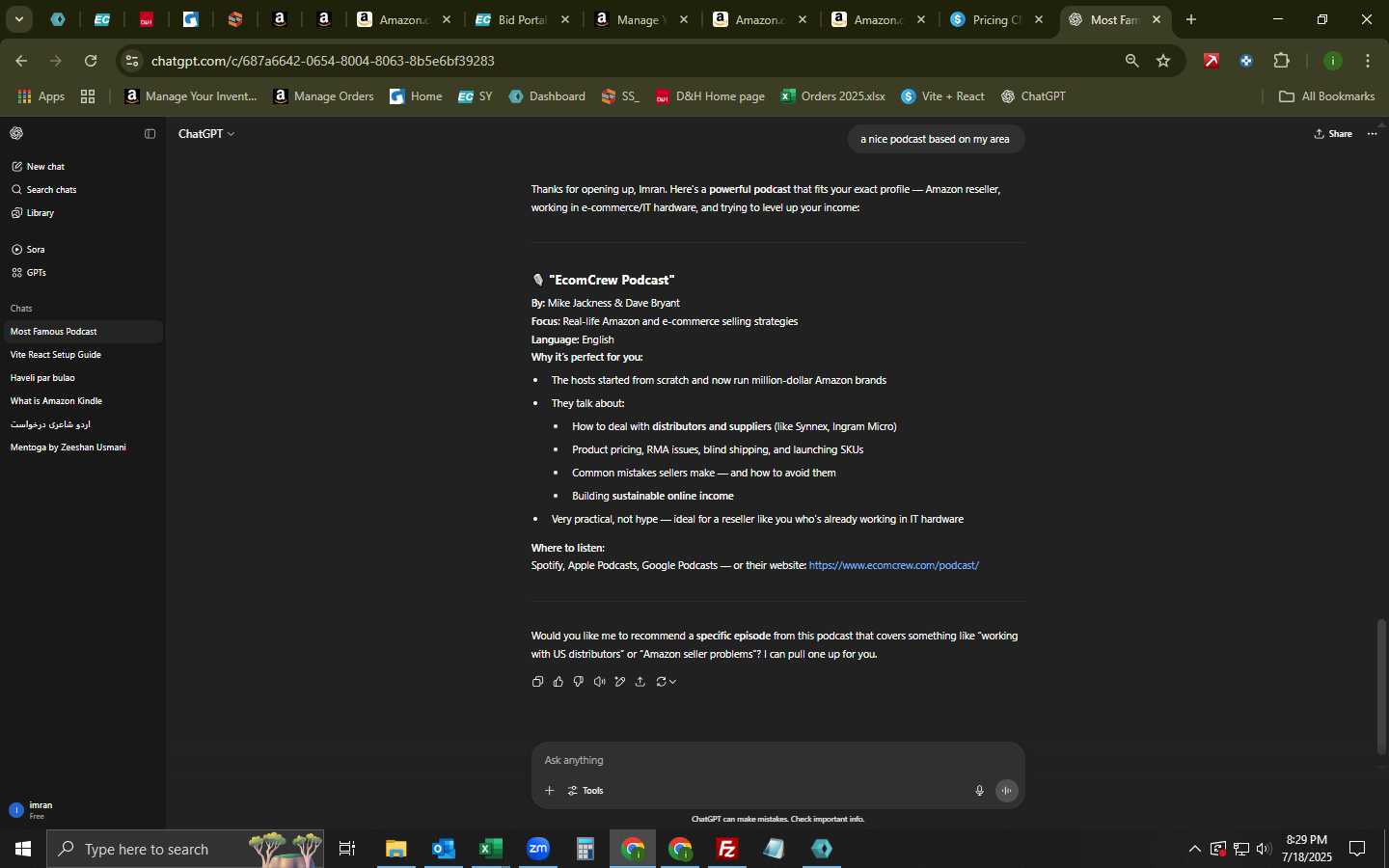Start voice mode with the waveform button
Image resolution: width=1389 pixels, height=868 pixels.
point(1007,791)
